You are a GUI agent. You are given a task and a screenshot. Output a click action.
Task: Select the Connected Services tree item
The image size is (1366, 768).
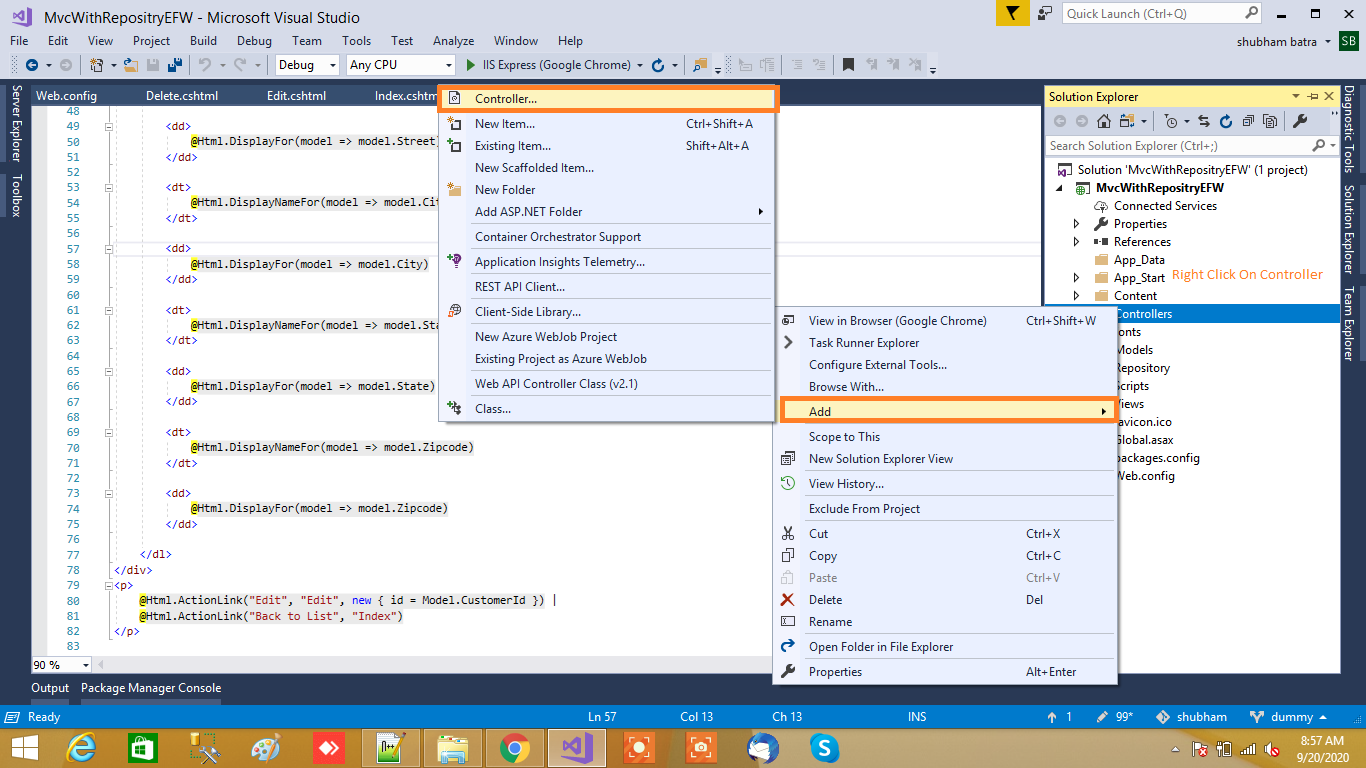point(1164,206)
